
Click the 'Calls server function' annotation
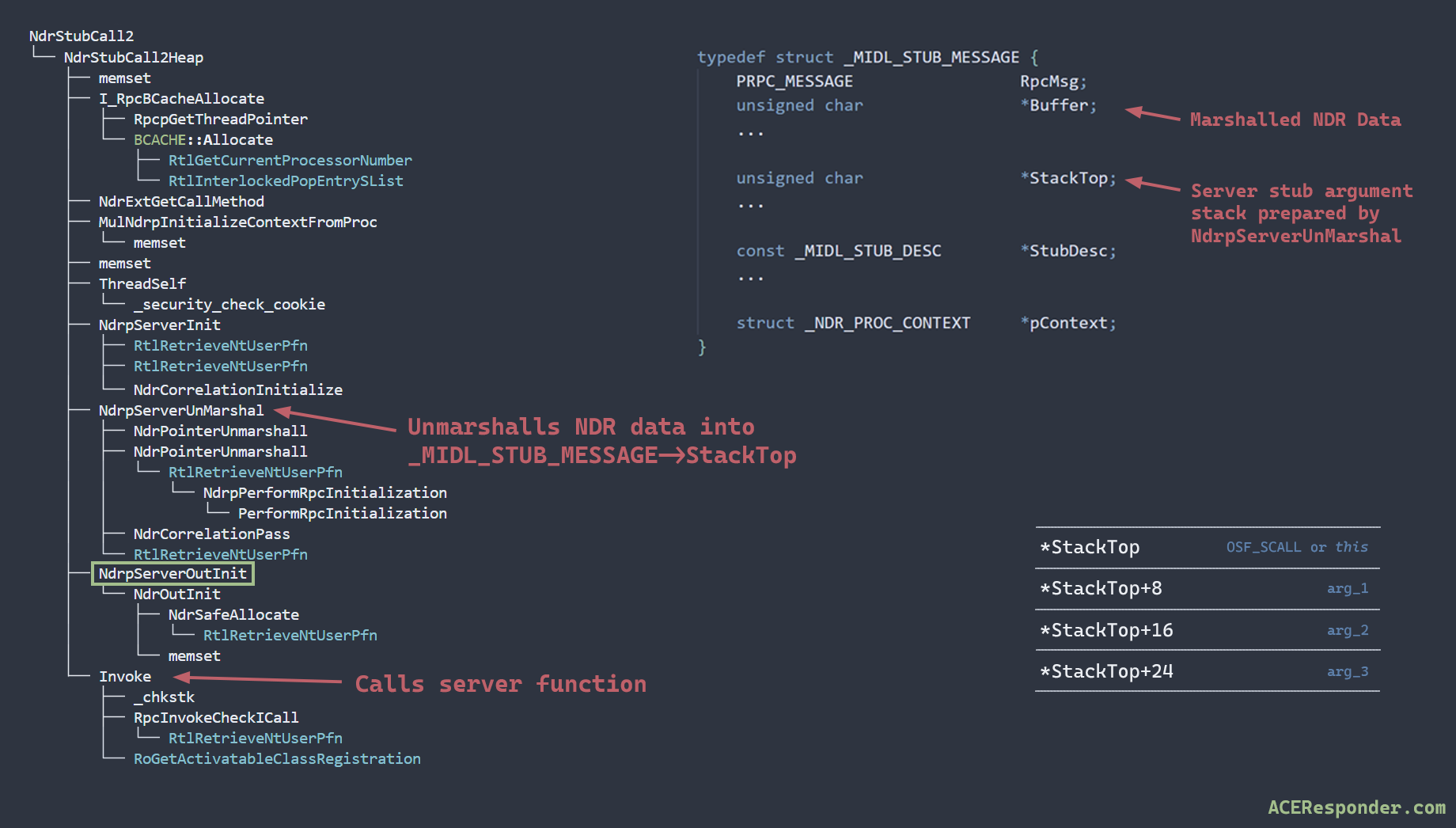point(500,684)
